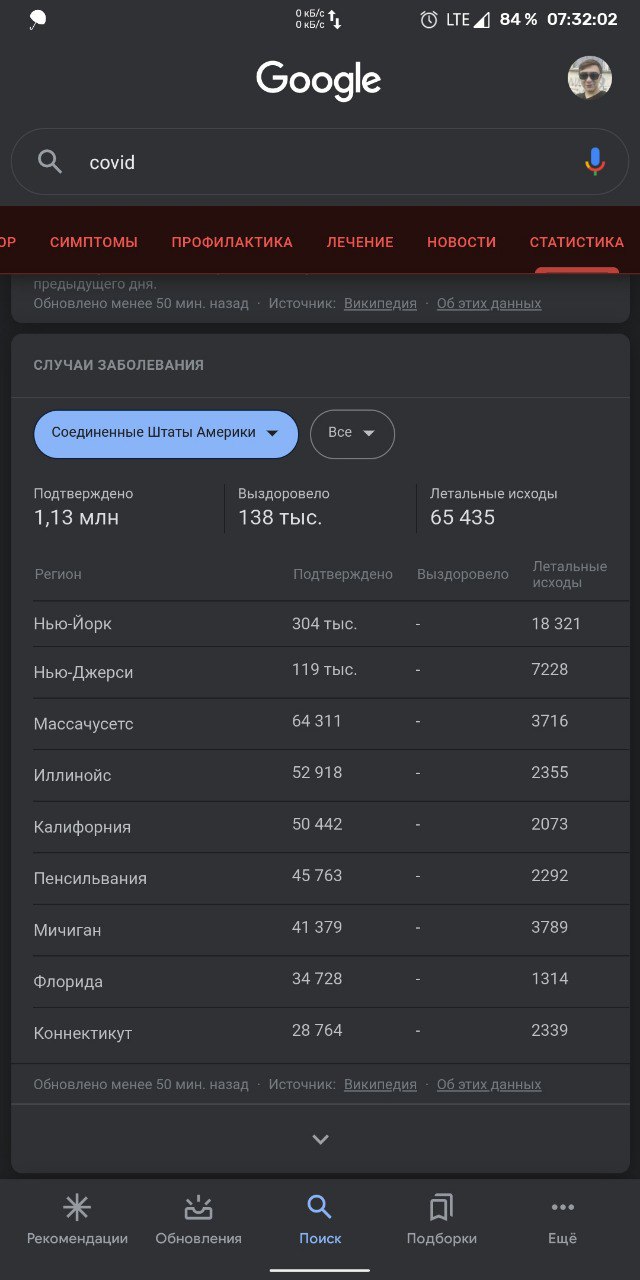The width and height of the screenshot is (640, 1280).
Task: Tap the alarm clock status icon
Action: tap(429, 19)
